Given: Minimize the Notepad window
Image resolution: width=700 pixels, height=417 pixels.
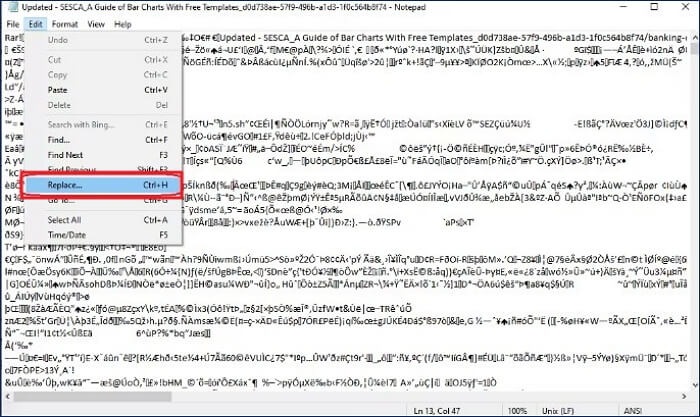Looking at the screenshot, I should (623, 7).
